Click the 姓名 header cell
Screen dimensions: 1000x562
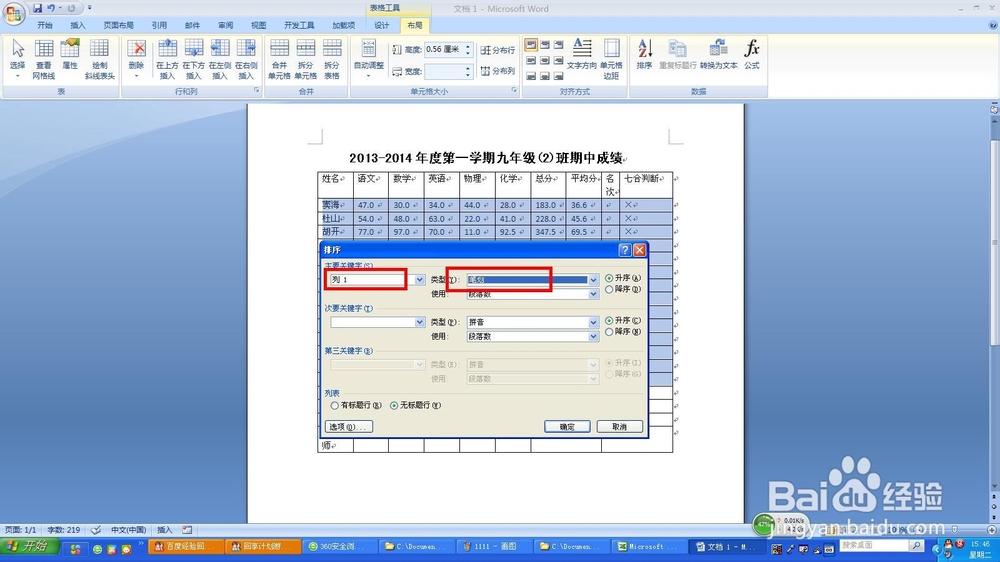[x=335, y=184]
